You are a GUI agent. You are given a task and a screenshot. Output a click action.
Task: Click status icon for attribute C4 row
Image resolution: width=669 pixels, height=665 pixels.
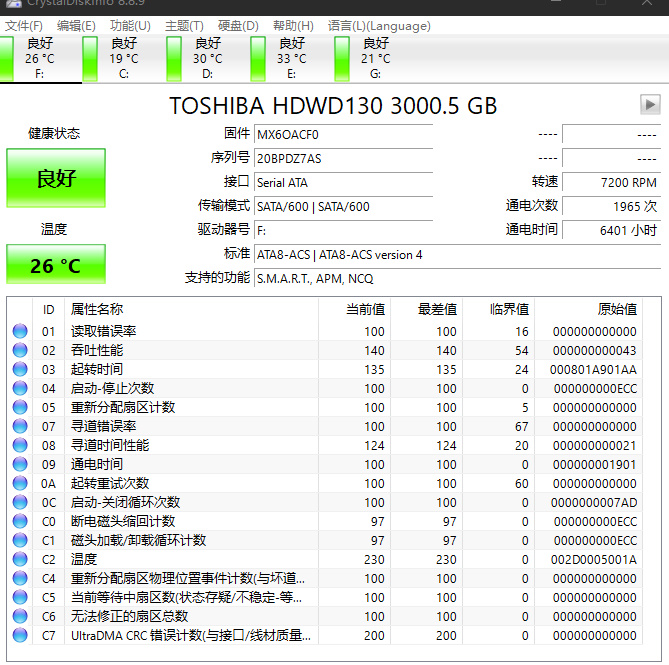(20, 578)
